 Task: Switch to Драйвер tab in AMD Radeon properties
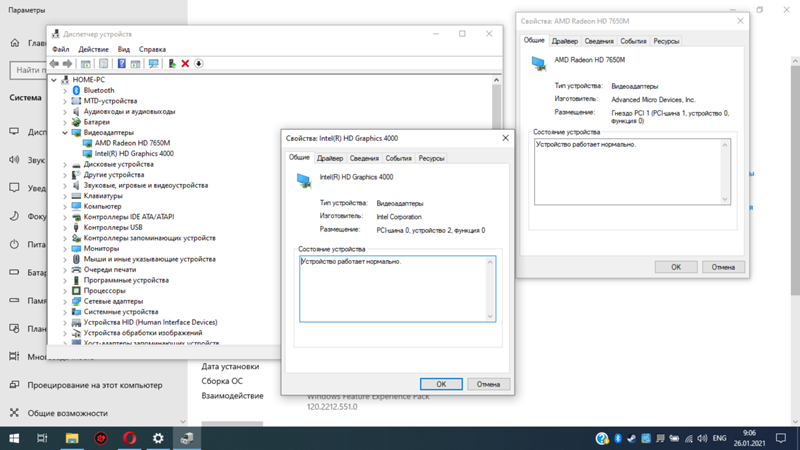coord(564,41)
